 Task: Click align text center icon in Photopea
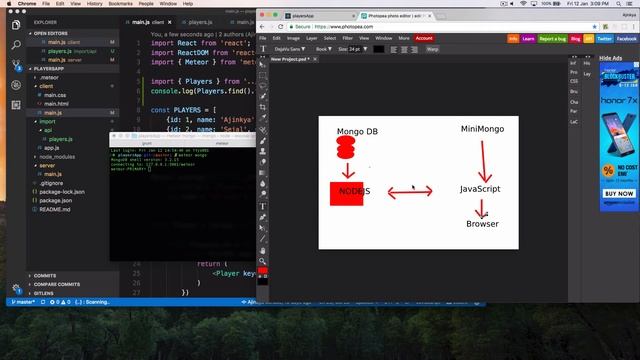(404, 49)
